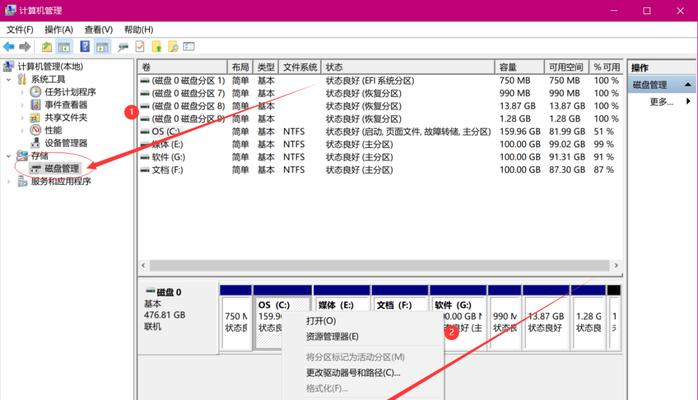
Task: Open the Help question mark toolbar icon
Action: click(85, 46)
